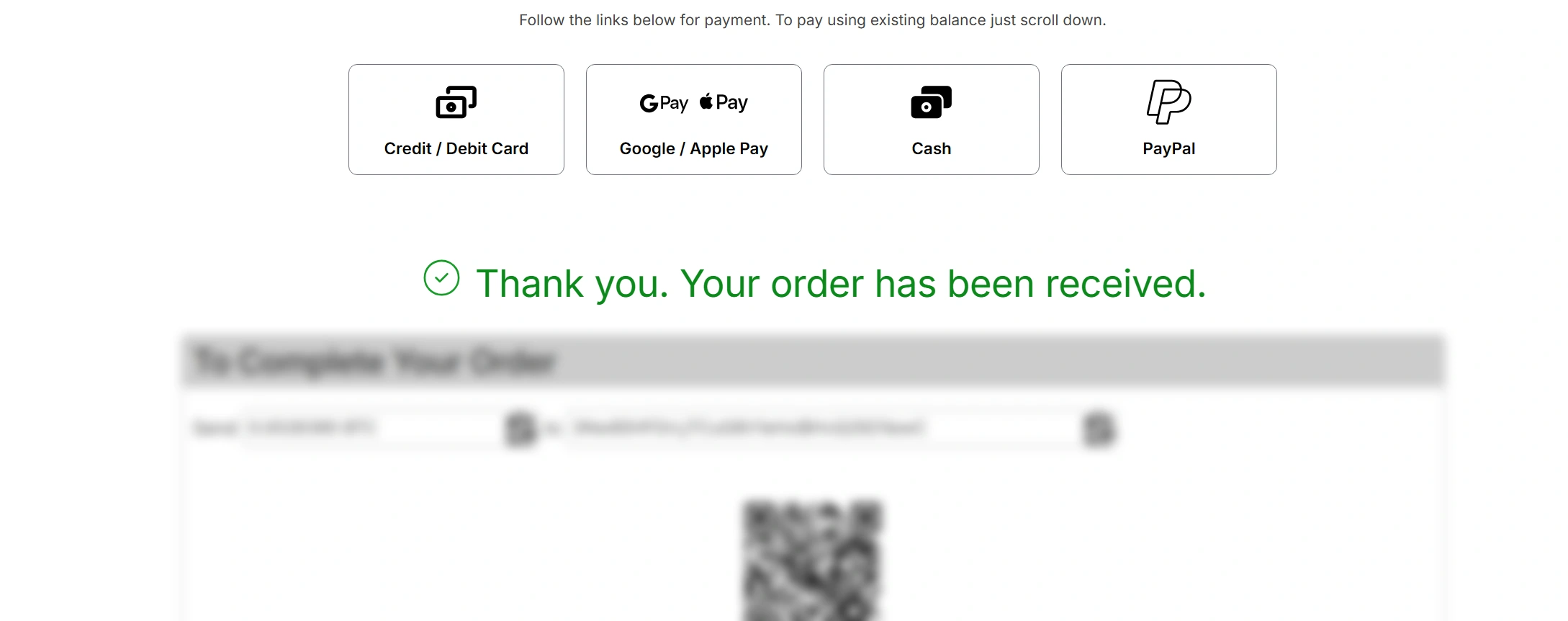Screen dimensions: 1568x621
Task: Copy the blurred wallet address using its icon
Action: coord(1099,429)
